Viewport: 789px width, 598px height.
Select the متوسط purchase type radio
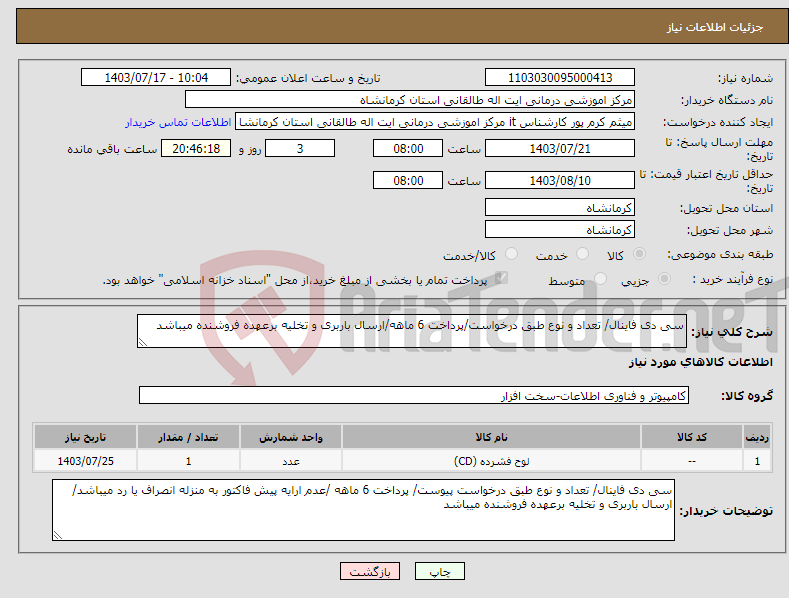600,279
